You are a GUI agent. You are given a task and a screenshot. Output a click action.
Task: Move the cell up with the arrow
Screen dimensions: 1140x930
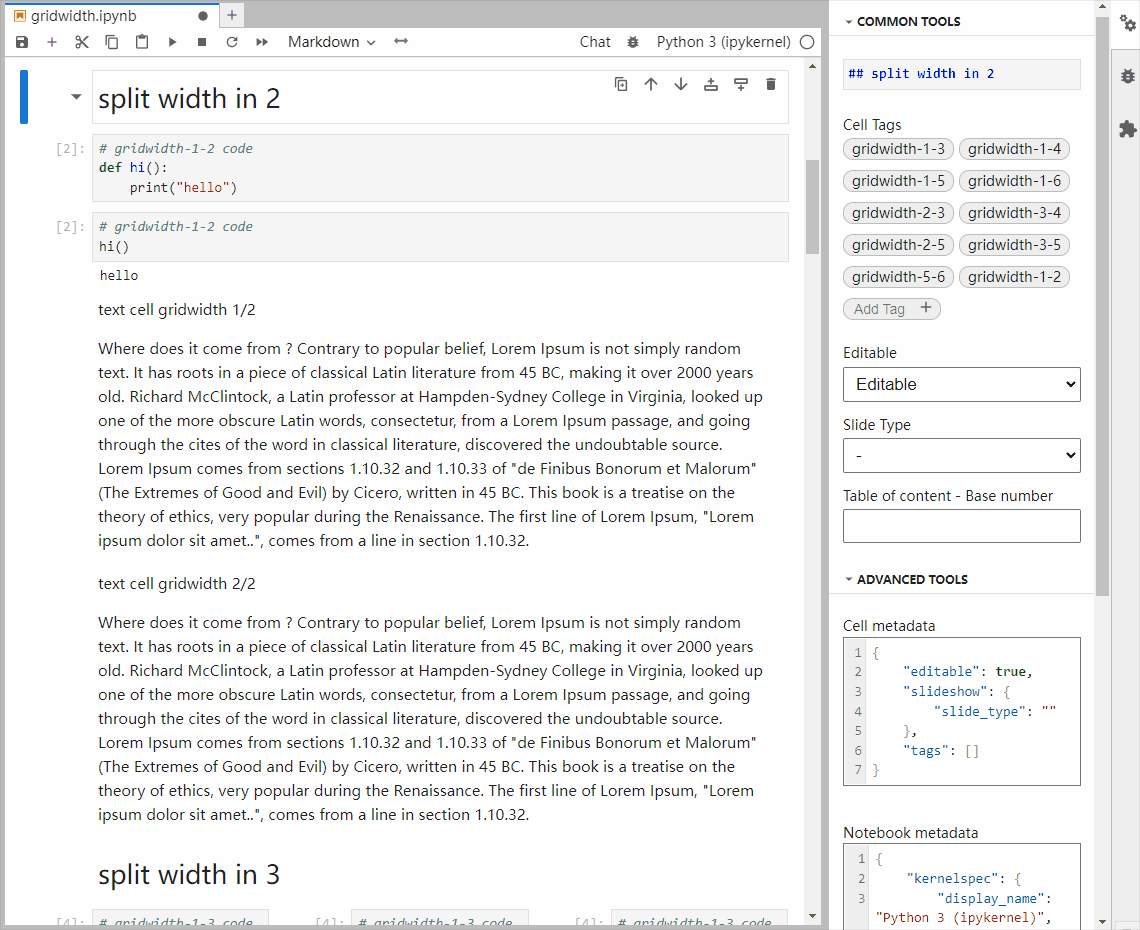pyautogui.click(x=651, y=84)
